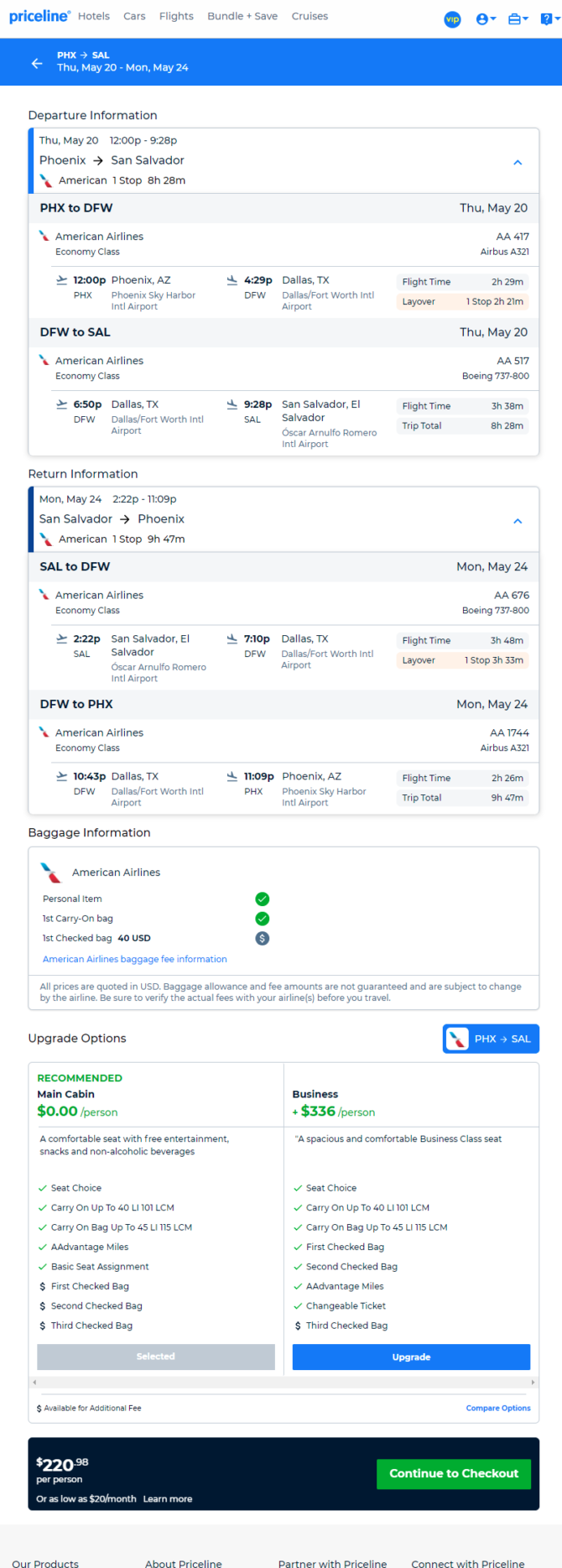The height and width of the screenshot is (1568, 562).
Task: Click the Upgrade button for Business
Action: pyautogui.click(x=411, y=1357)
